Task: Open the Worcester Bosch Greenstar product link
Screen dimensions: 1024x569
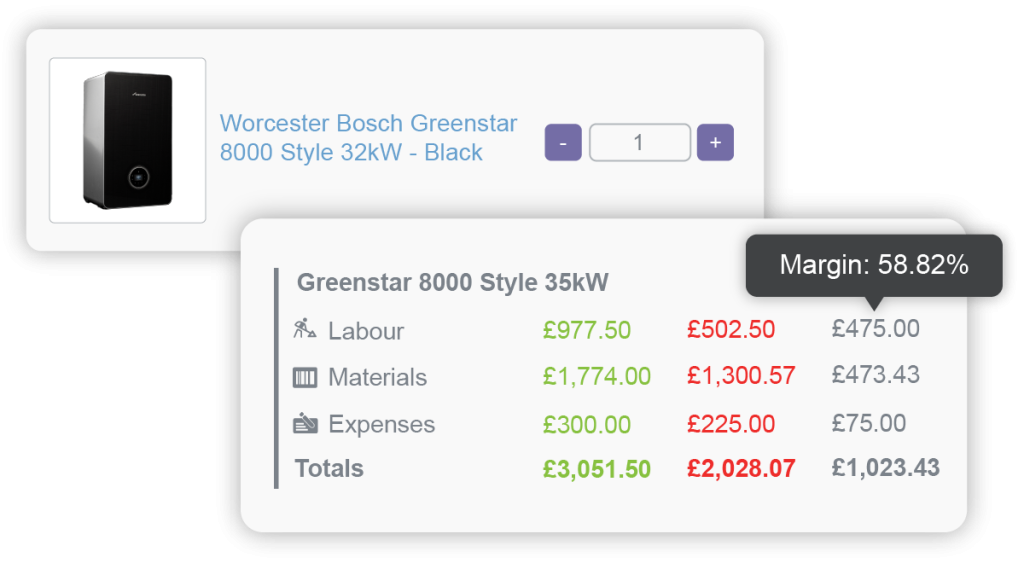Action: [x=368, y=138]
